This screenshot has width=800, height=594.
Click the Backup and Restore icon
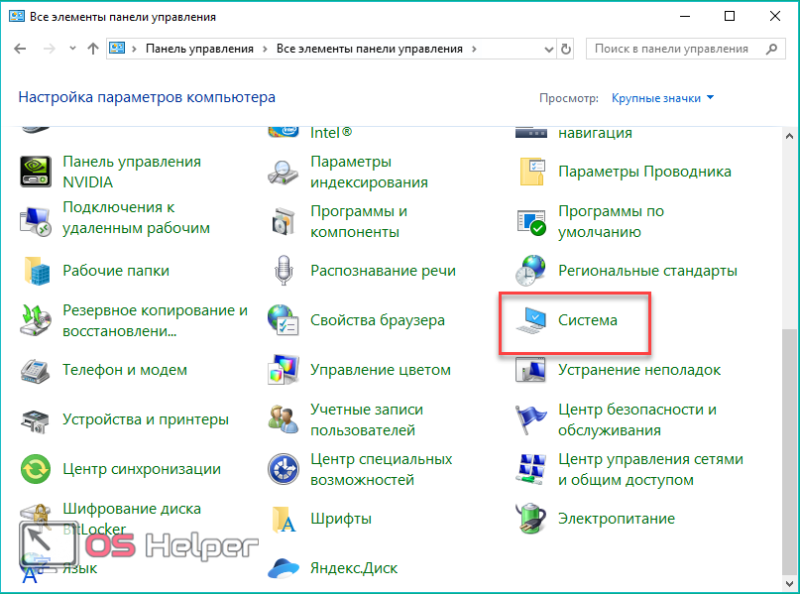tap(35, 320)
